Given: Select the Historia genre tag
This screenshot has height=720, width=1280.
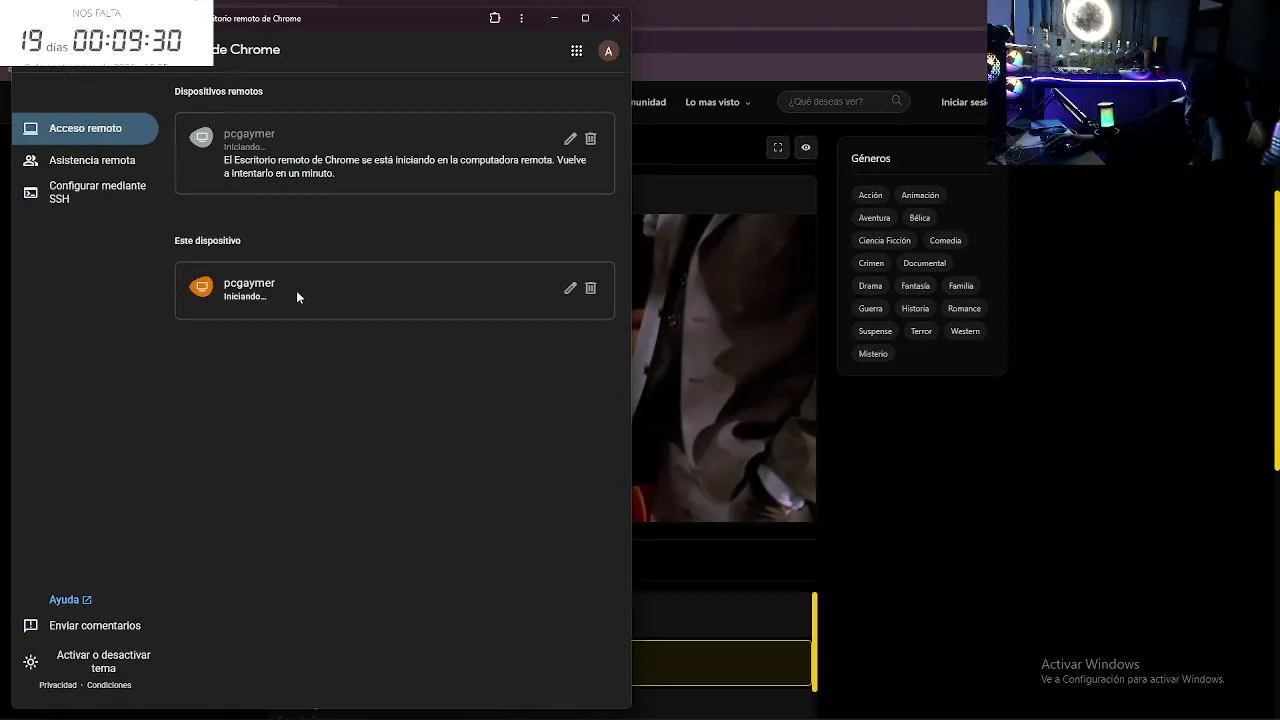Looking at the screenshot, I should coord(915,309).
